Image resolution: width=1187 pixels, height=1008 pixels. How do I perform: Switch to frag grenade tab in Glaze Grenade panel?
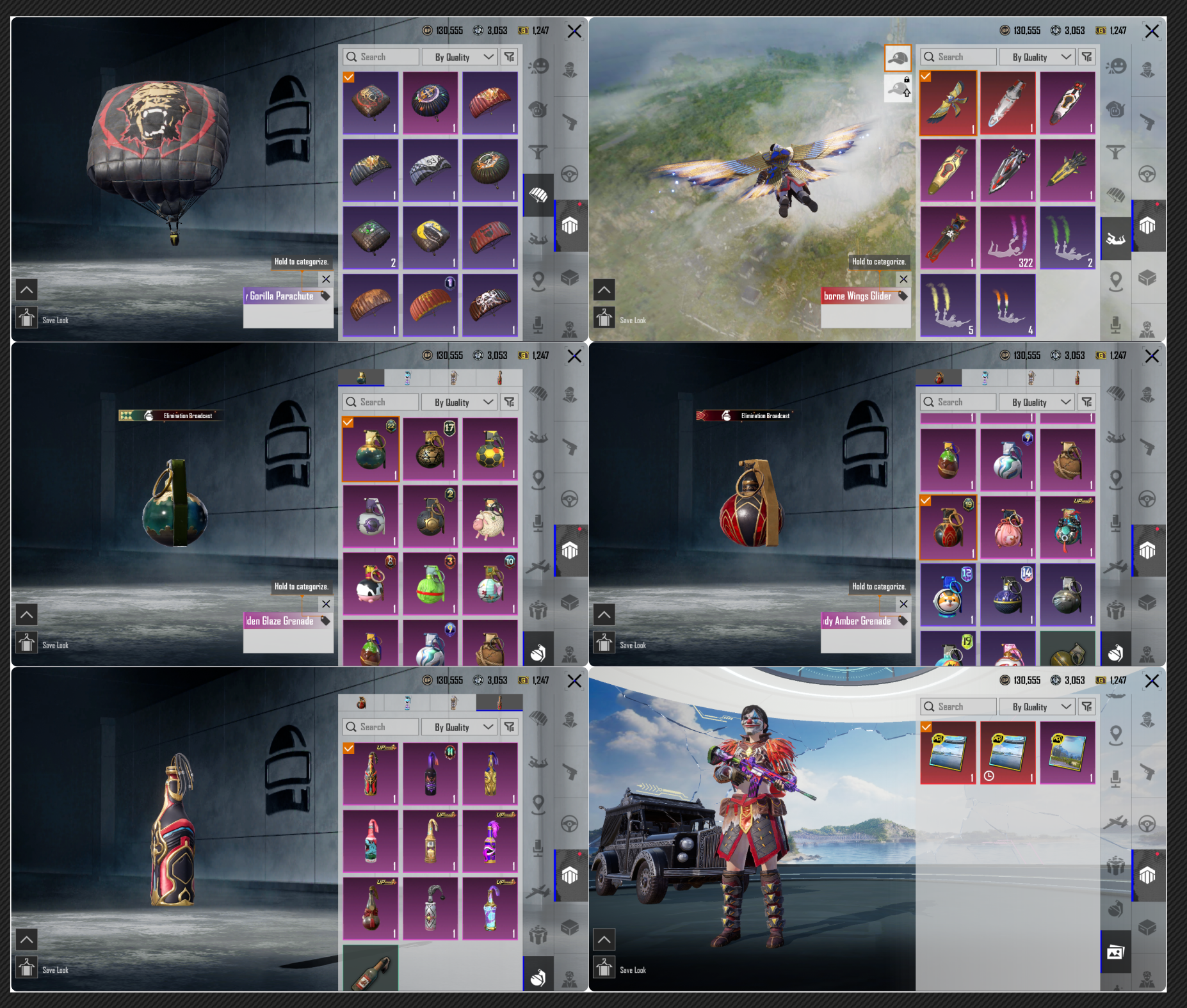tap(361, 378)
